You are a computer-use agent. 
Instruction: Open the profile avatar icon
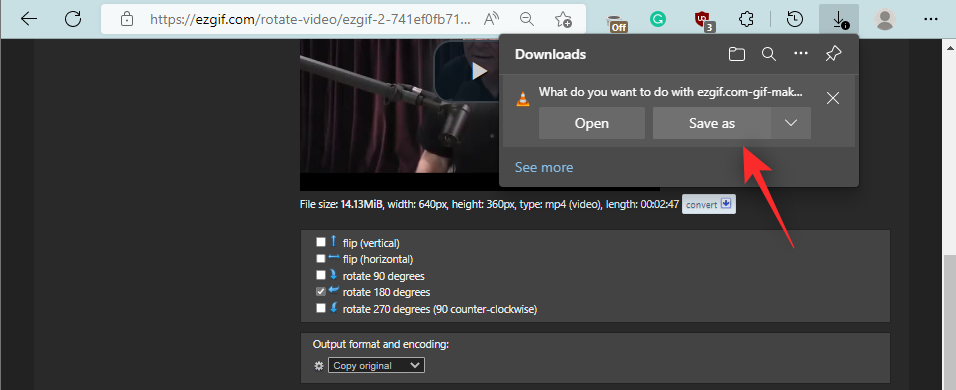point(884,20)
